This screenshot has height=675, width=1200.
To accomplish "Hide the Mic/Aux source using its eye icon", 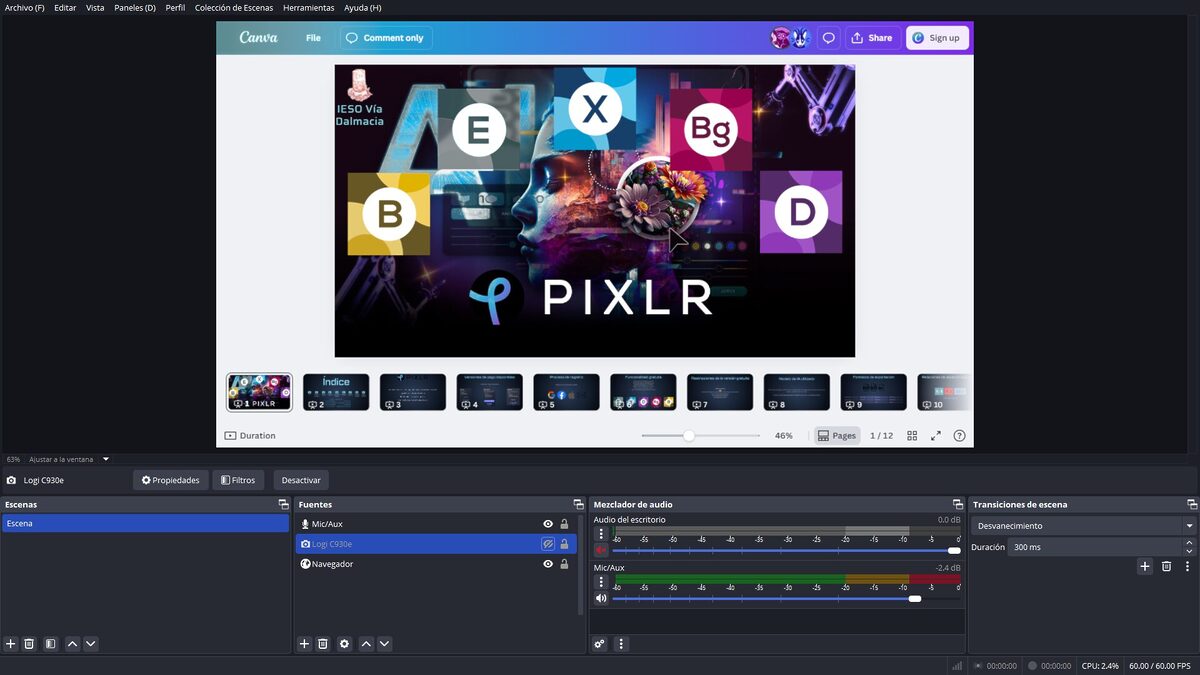I will (x=548, y=524).
